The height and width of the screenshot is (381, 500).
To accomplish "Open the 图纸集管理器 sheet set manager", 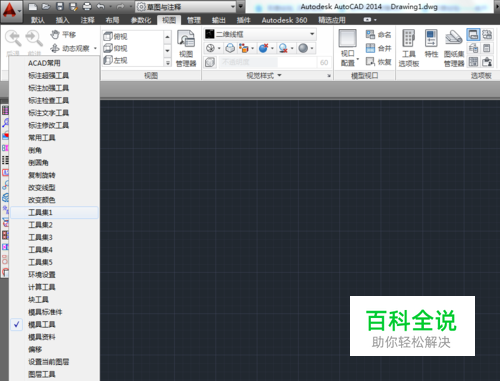I will (x=454, y=48).
